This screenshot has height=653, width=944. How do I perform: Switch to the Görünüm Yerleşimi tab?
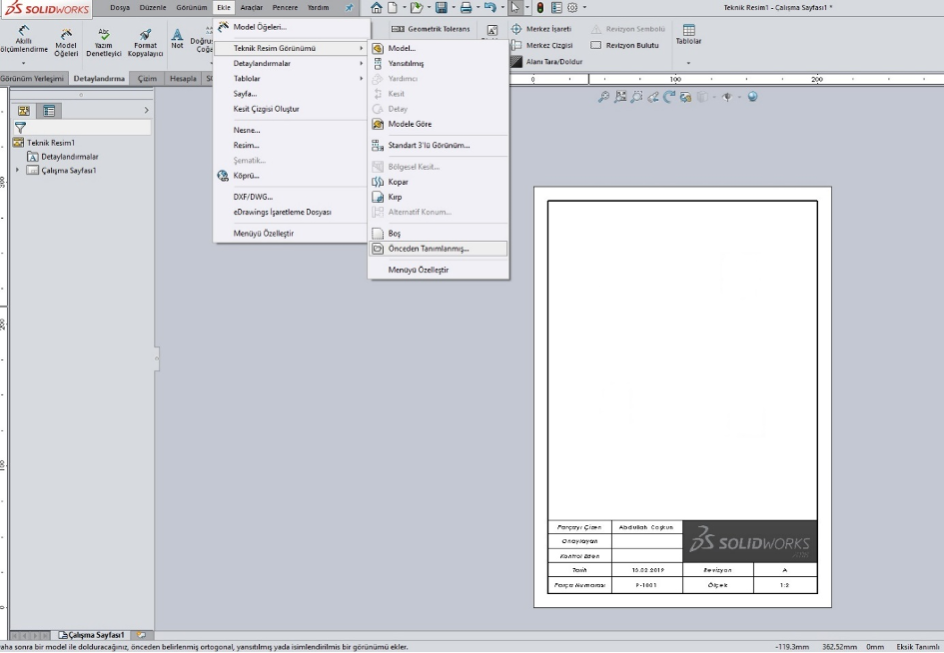[33, 77]
